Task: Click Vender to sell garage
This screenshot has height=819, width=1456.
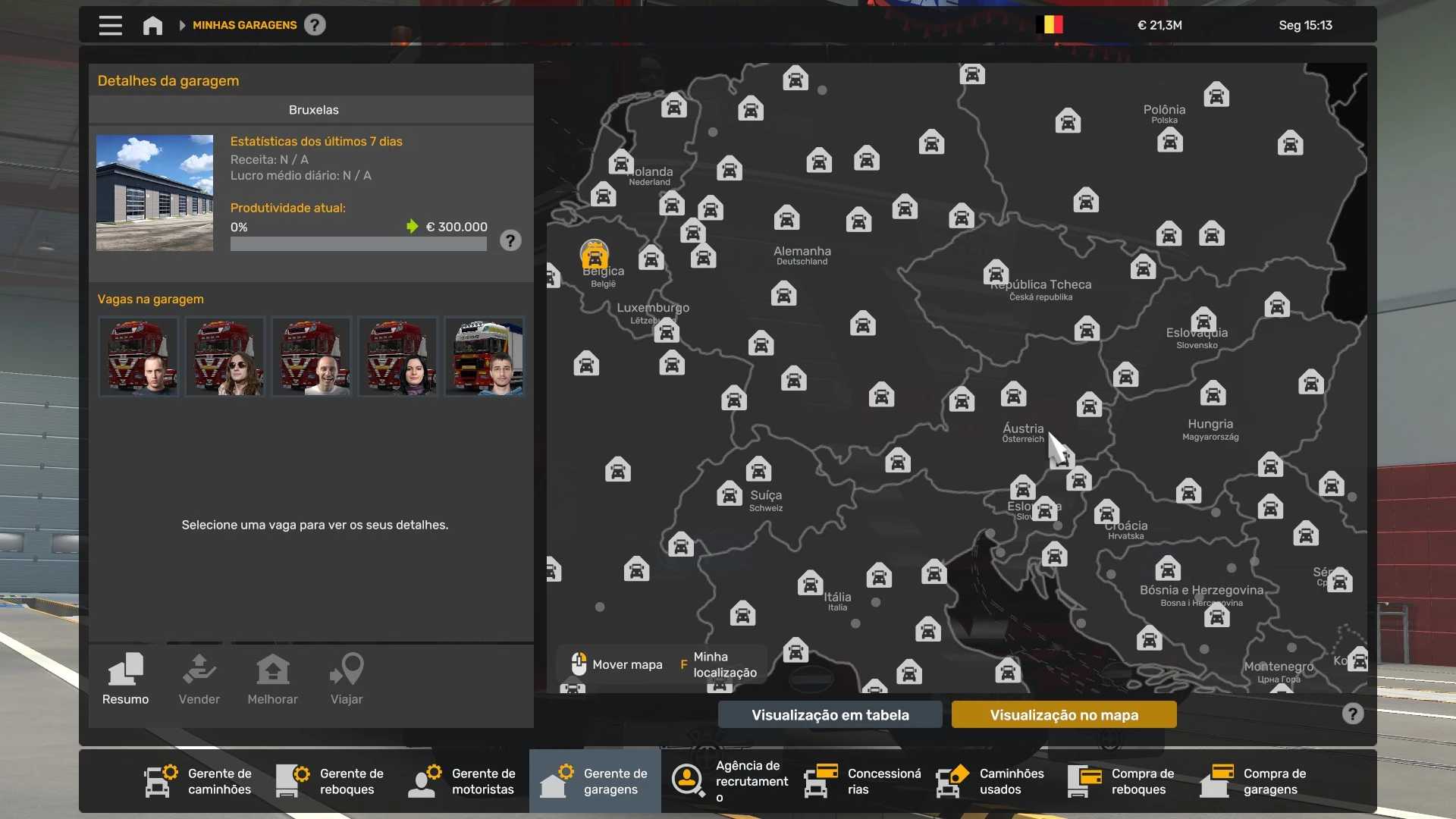Action: coord(199,680)
